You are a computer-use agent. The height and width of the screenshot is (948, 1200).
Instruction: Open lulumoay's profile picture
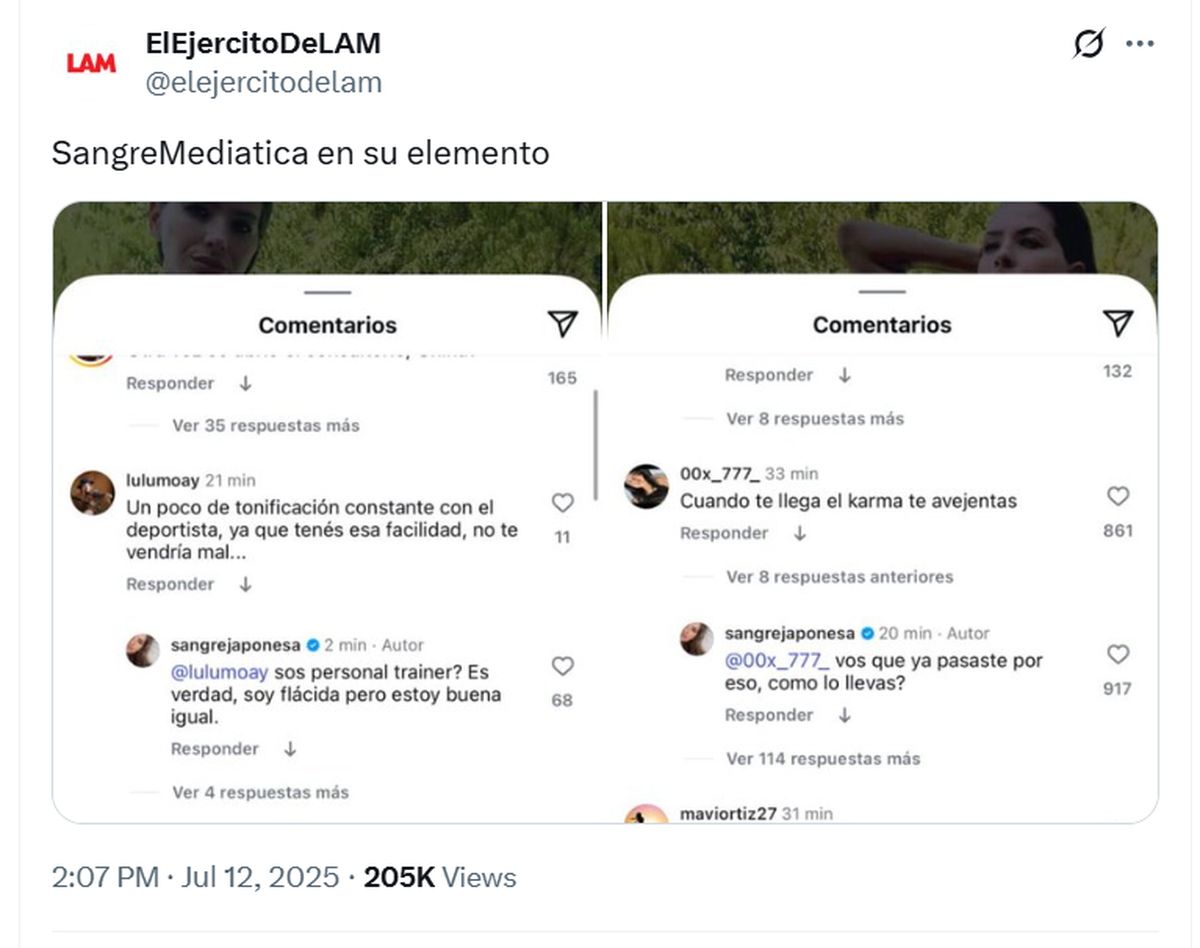tap(92, 493)
